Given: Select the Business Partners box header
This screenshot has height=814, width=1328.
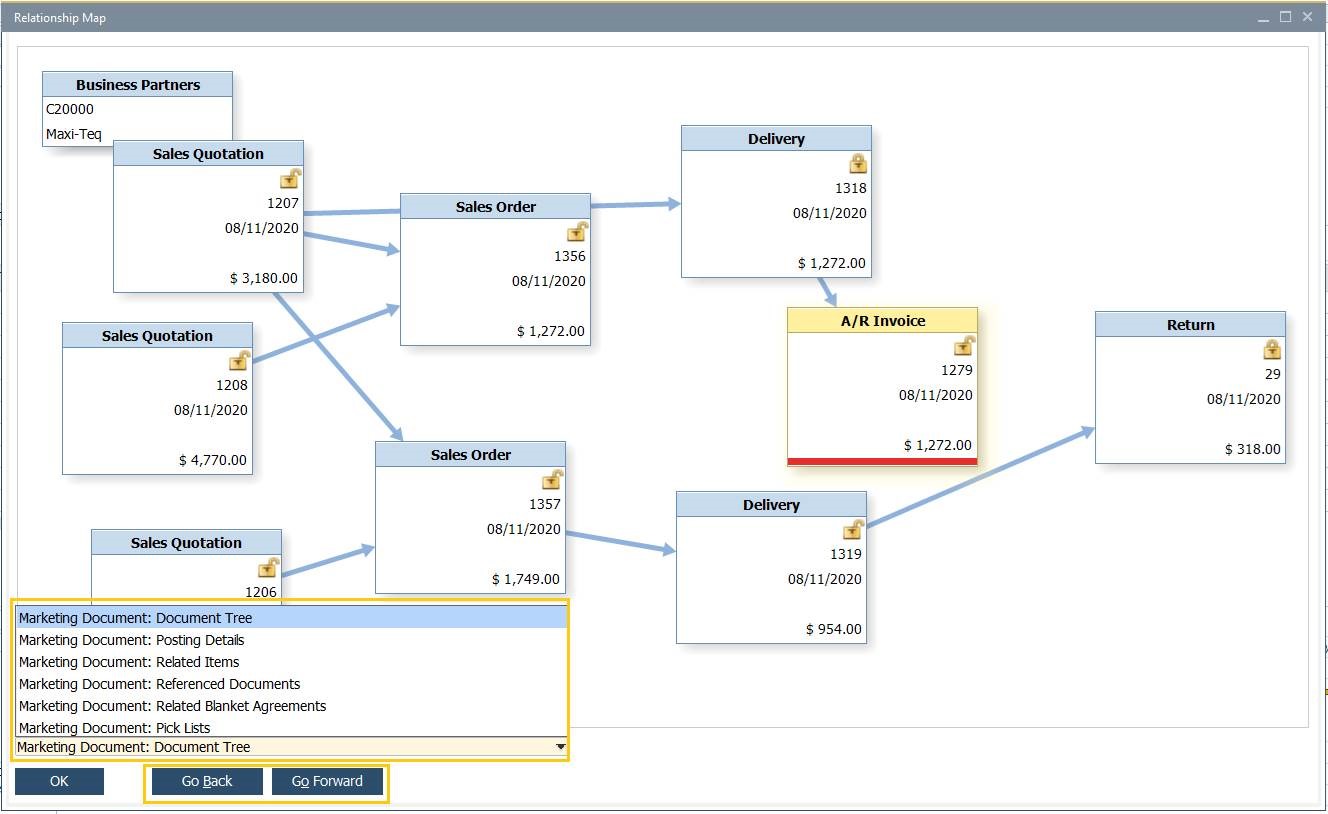Looking at the screenshot, I should pos(138,85).
